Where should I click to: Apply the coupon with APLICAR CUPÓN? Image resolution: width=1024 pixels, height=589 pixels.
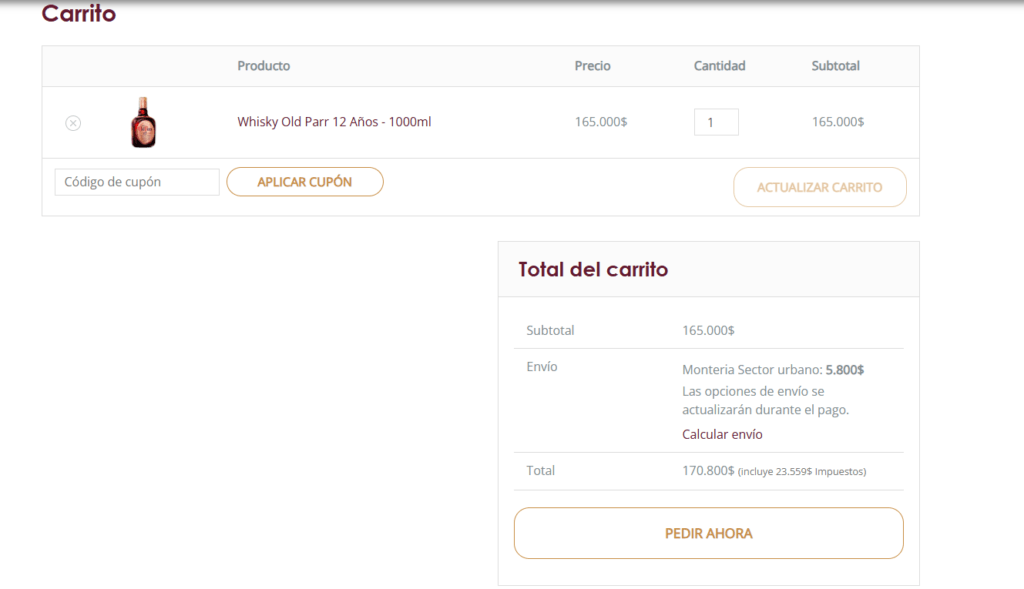(x=305, y=182)
